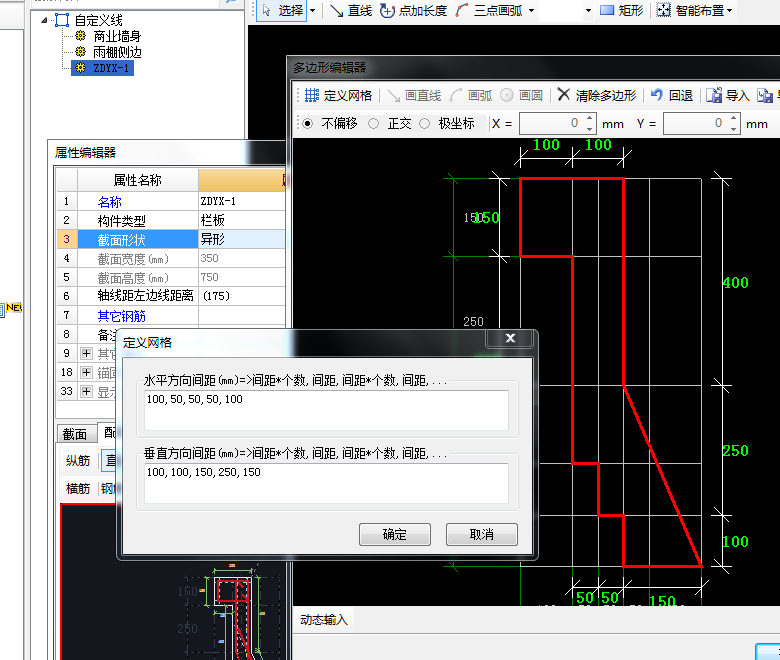Select 商业墙身 in the tree
The width and height of the screenshot is (780, 660).
[117, 36]
